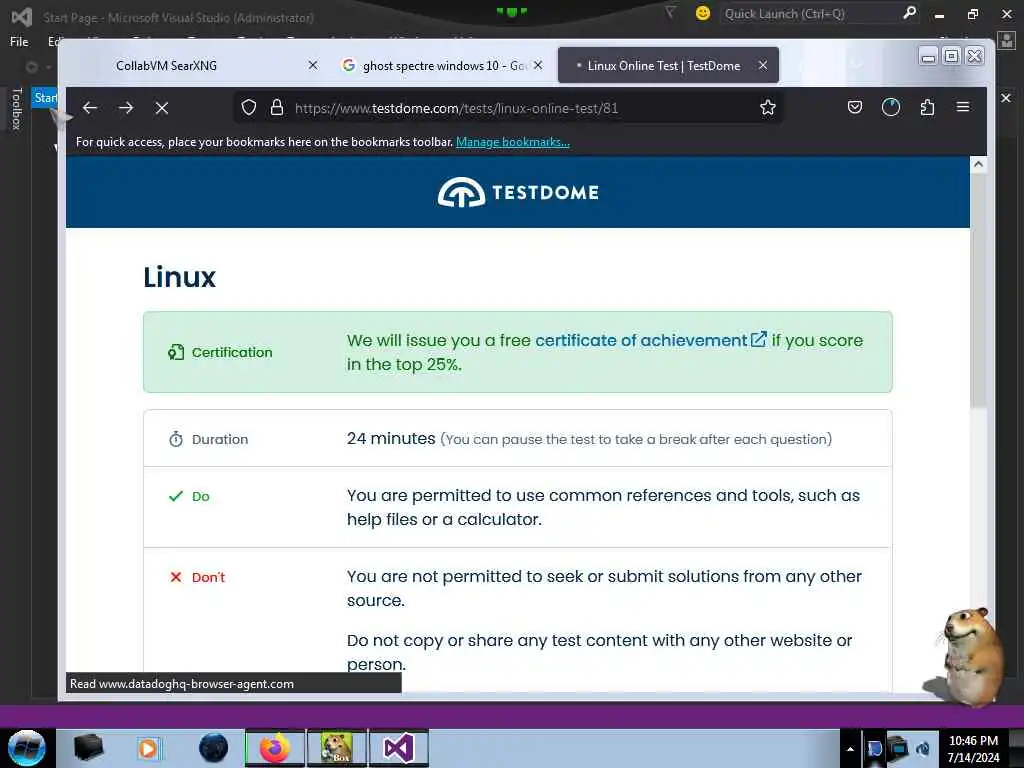Go back using the browser back arrow
The image size is (1024, 768).
point(90,108)
